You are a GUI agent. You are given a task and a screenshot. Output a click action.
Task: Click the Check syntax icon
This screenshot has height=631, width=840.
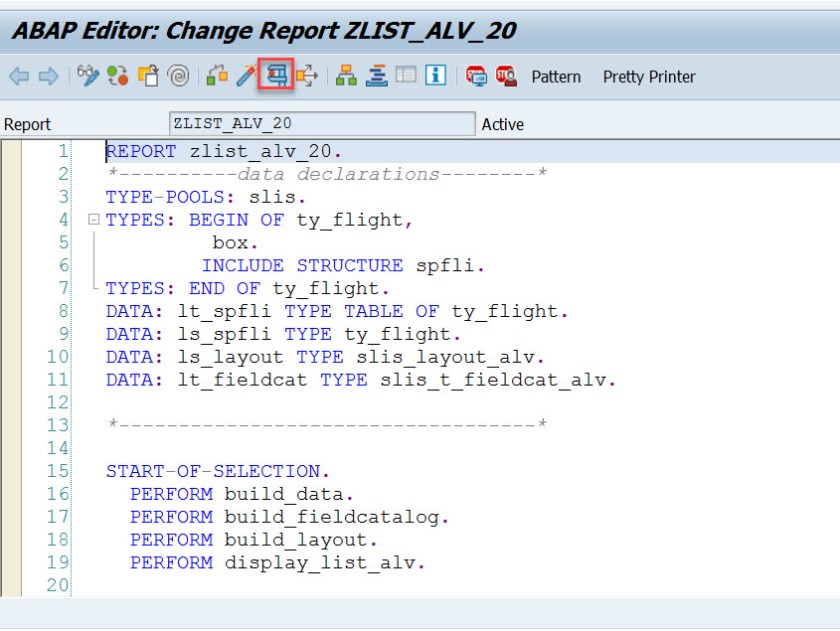[218, 76]
